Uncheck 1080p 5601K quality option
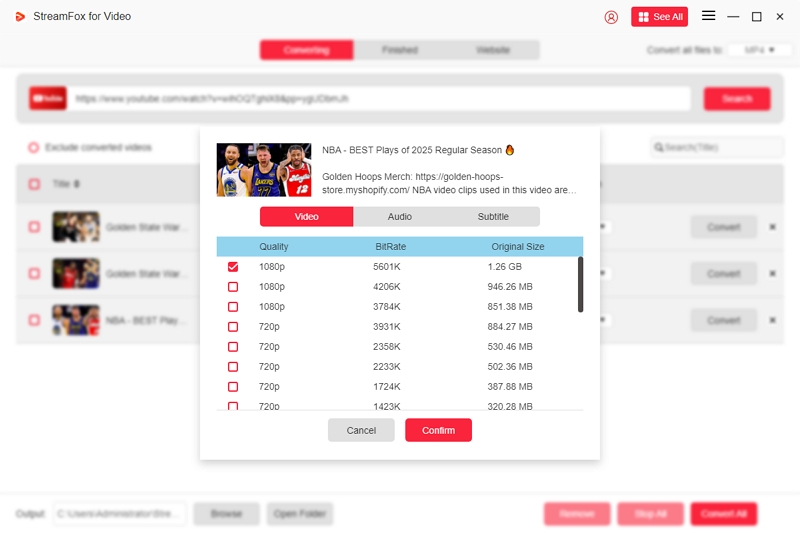Image resolution: width=800 pixels, height=533 pixels. (233, 267)
